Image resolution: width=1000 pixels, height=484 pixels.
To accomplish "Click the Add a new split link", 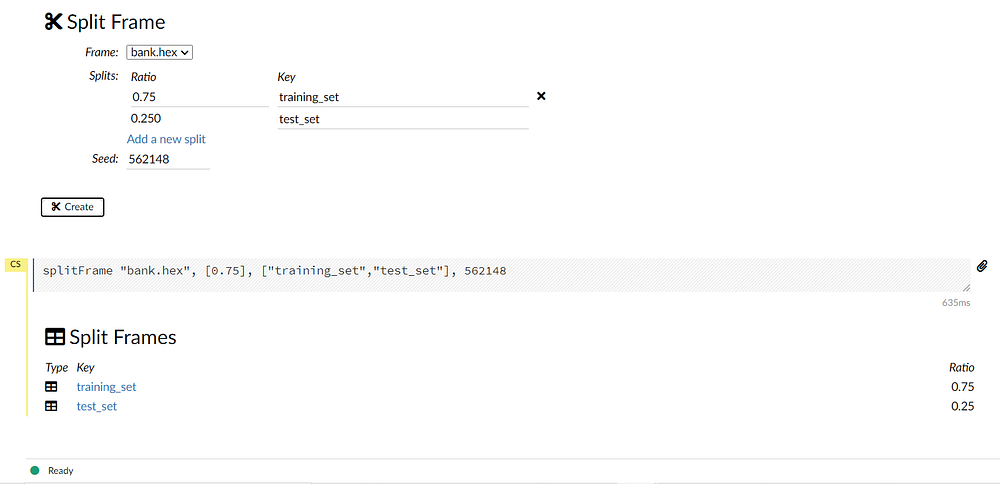I will [x=166, y=139].
